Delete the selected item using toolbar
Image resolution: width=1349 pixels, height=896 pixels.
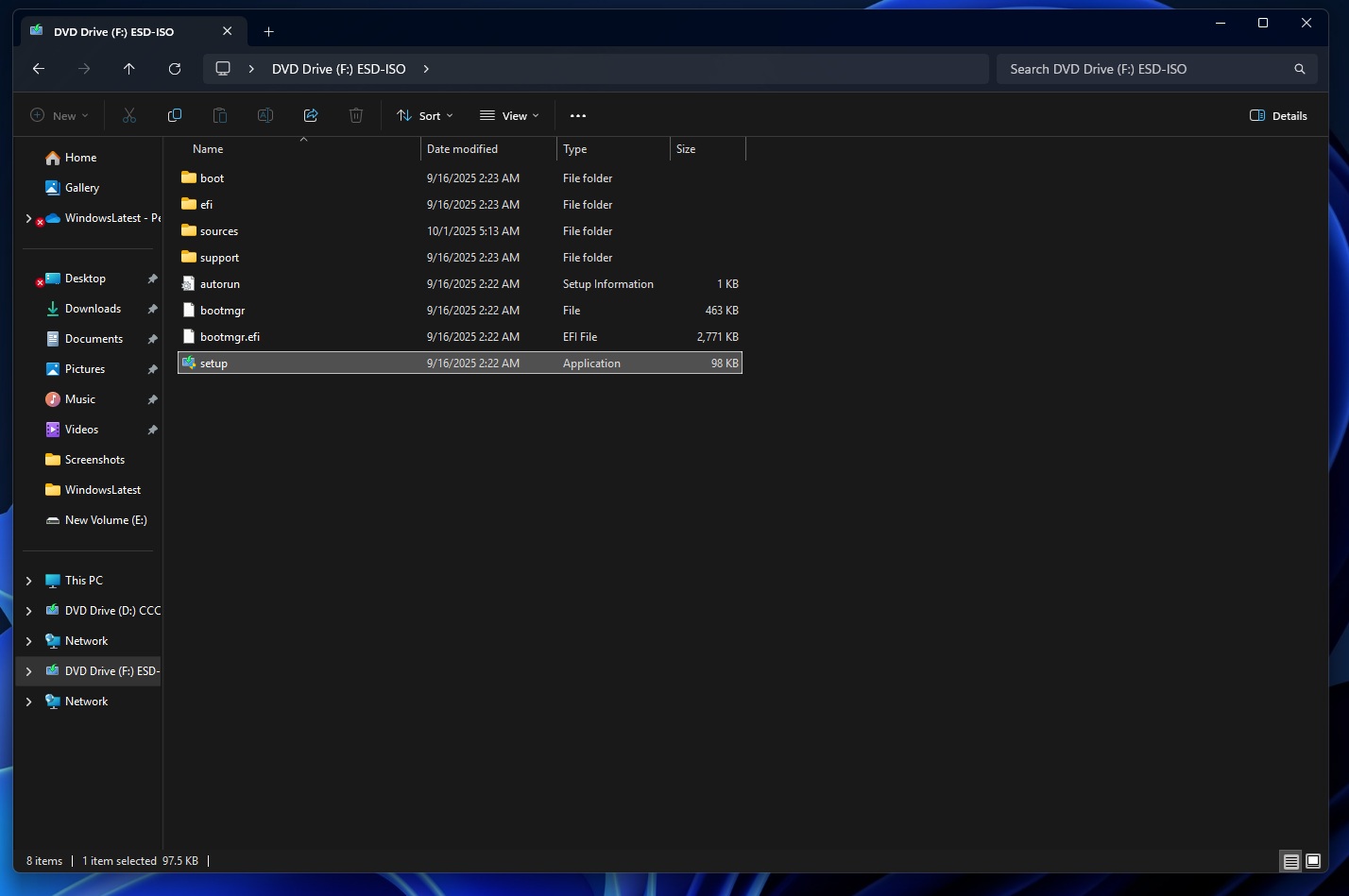(356, 114)
